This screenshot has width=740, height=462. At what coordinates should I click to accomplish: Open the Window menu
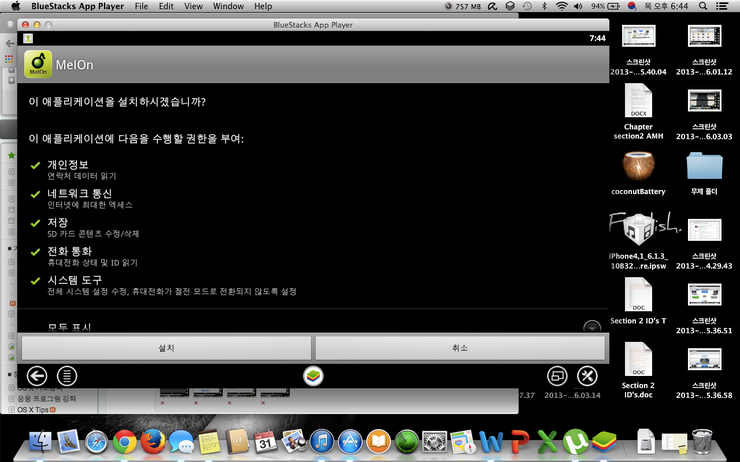click(x=228, y=6)
